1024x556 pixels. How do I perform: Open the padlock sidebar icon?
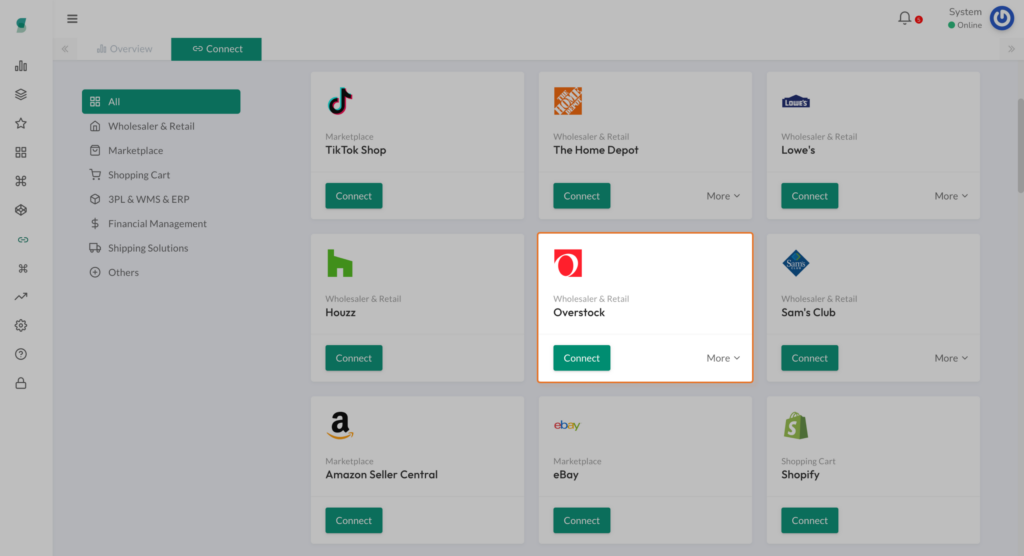(x=21, y=383)
